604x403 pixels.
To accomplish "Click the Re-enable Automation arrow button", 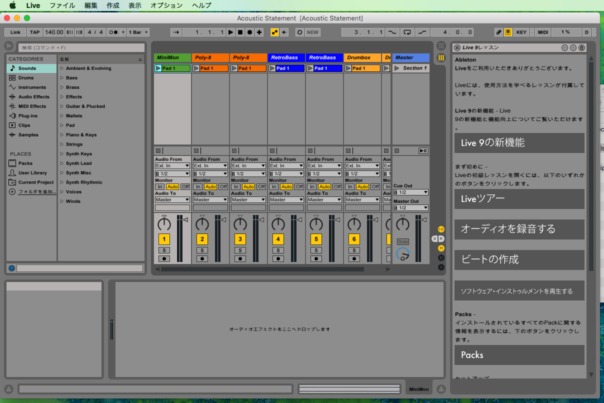I will (284, 32).
